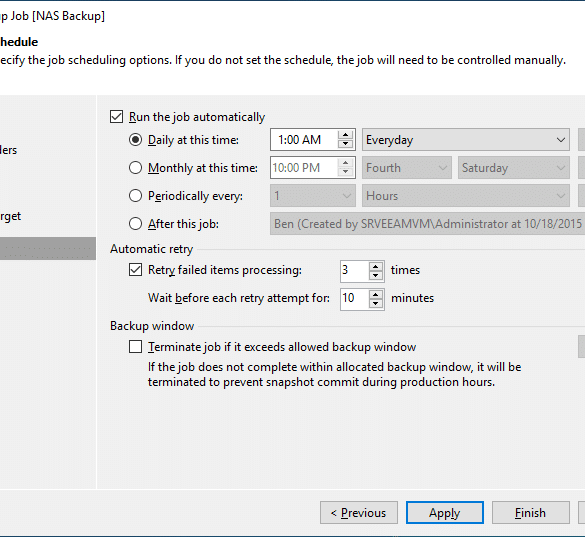Increase retry count with up arrow

pyautogui.click(x=376, y=266)
